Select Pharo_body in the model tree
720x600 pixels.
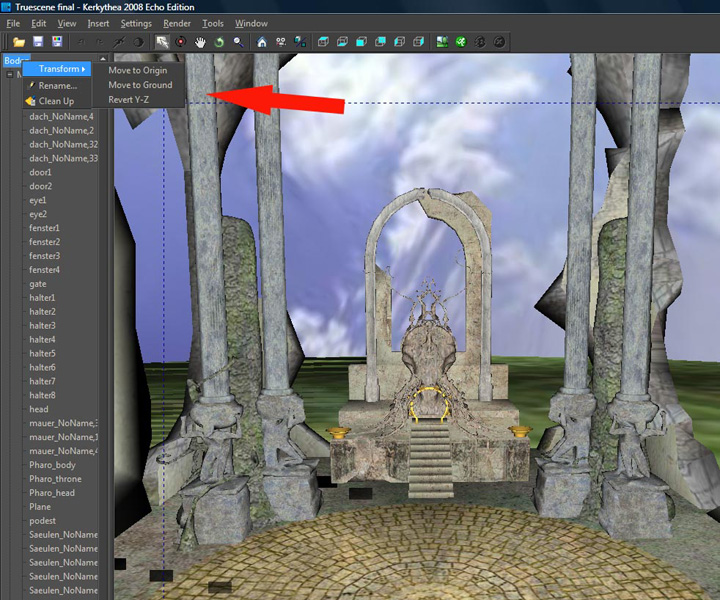[52, 465]
